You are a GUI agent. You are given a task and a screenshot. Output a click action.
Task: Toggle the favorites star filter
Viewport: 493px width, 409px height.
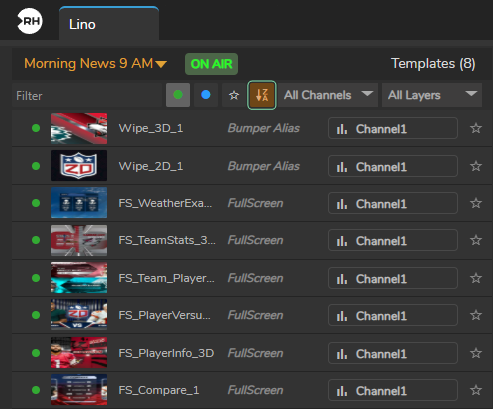click(x=234, y=95)
